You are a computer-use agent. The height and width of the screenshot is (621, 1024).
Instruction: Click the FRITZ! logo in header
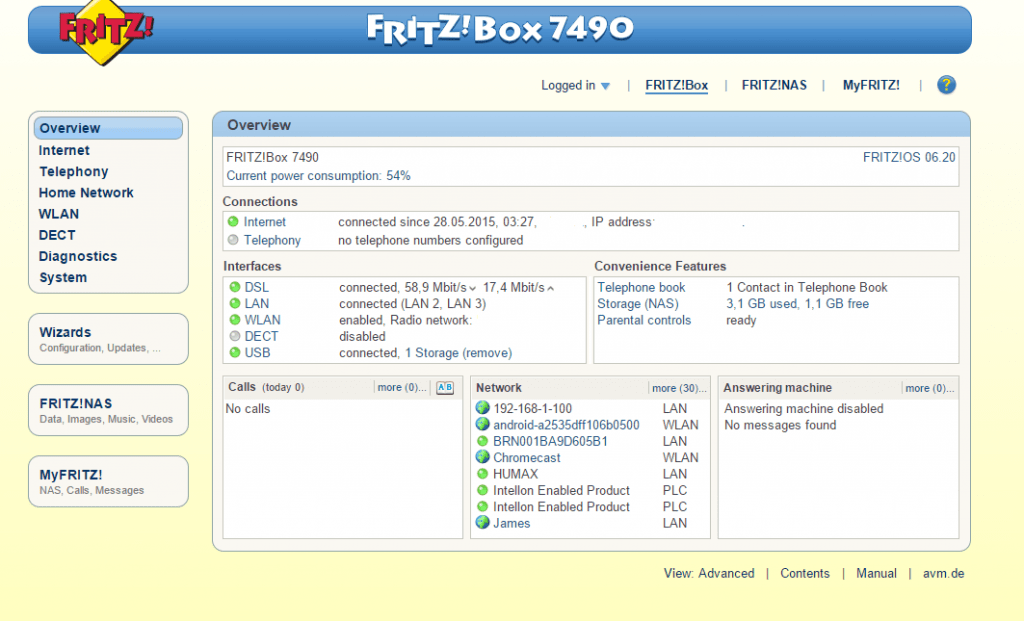point(106,32)
